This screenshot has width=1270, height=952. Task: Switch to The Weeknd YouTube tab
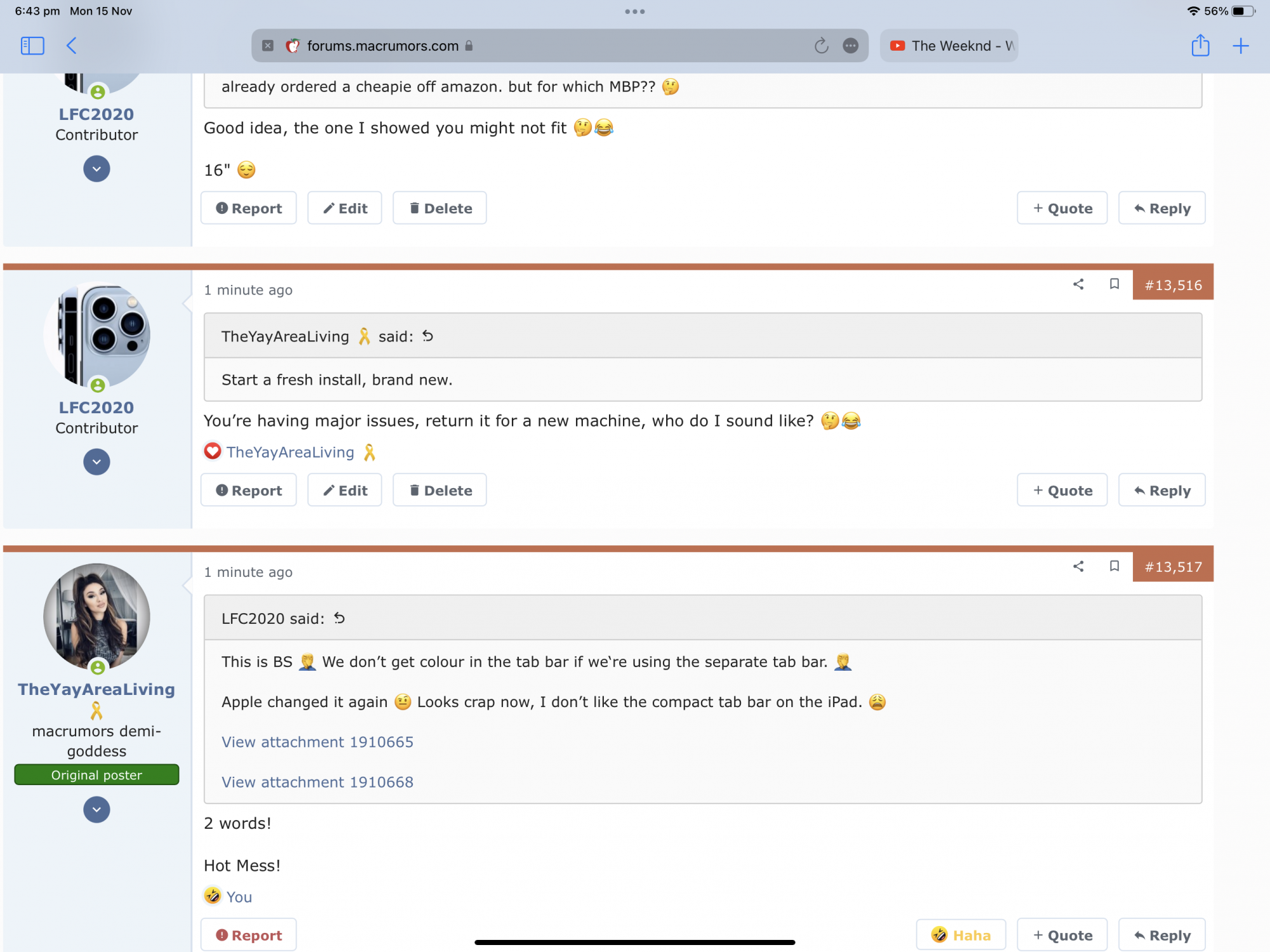pos(949,46)
